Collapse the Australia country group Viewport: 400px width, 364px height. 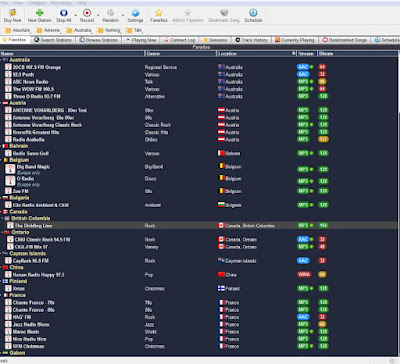point(1,60)
